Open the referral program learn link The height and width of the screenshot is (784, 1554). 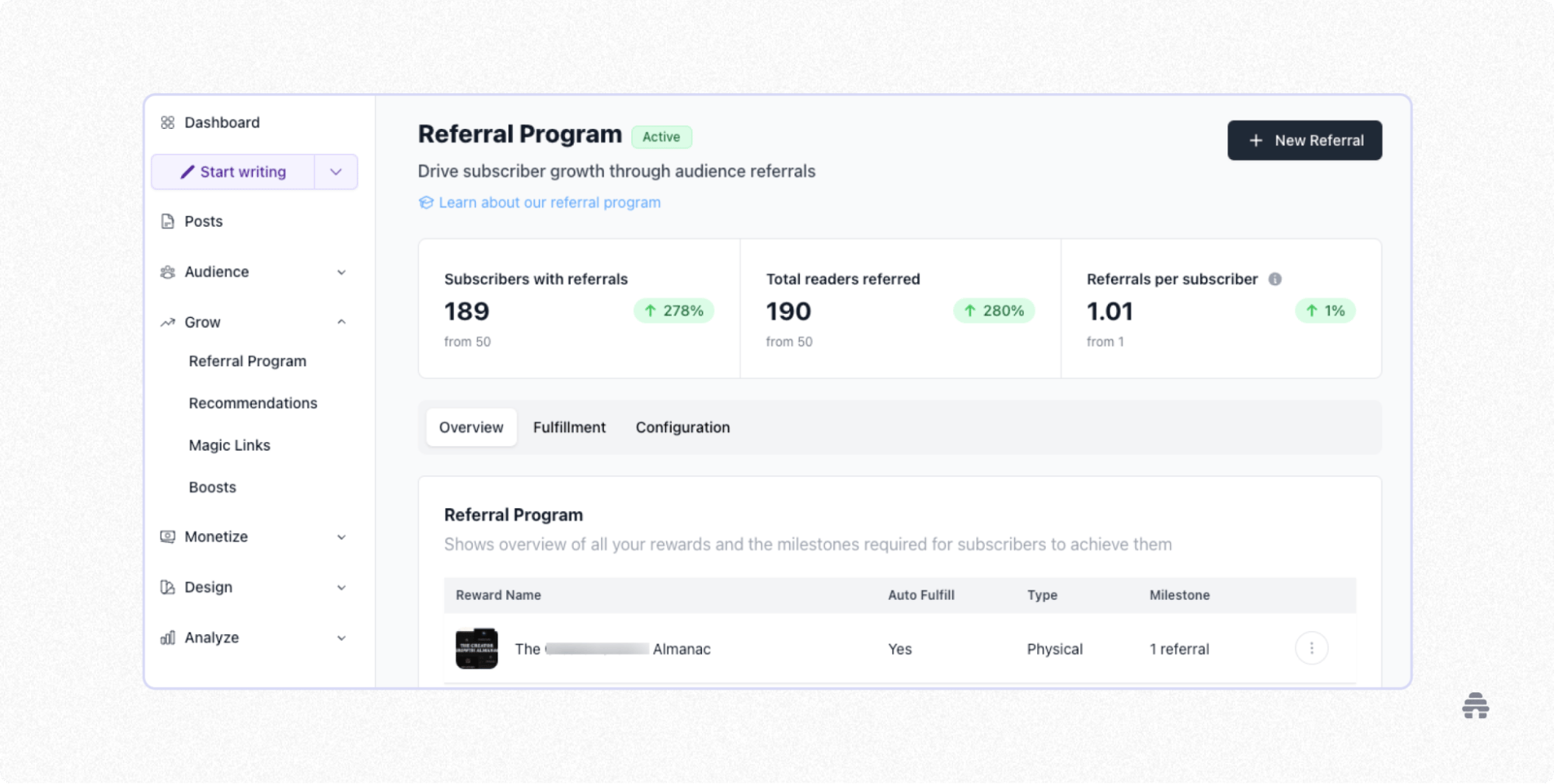coord(550,202)
